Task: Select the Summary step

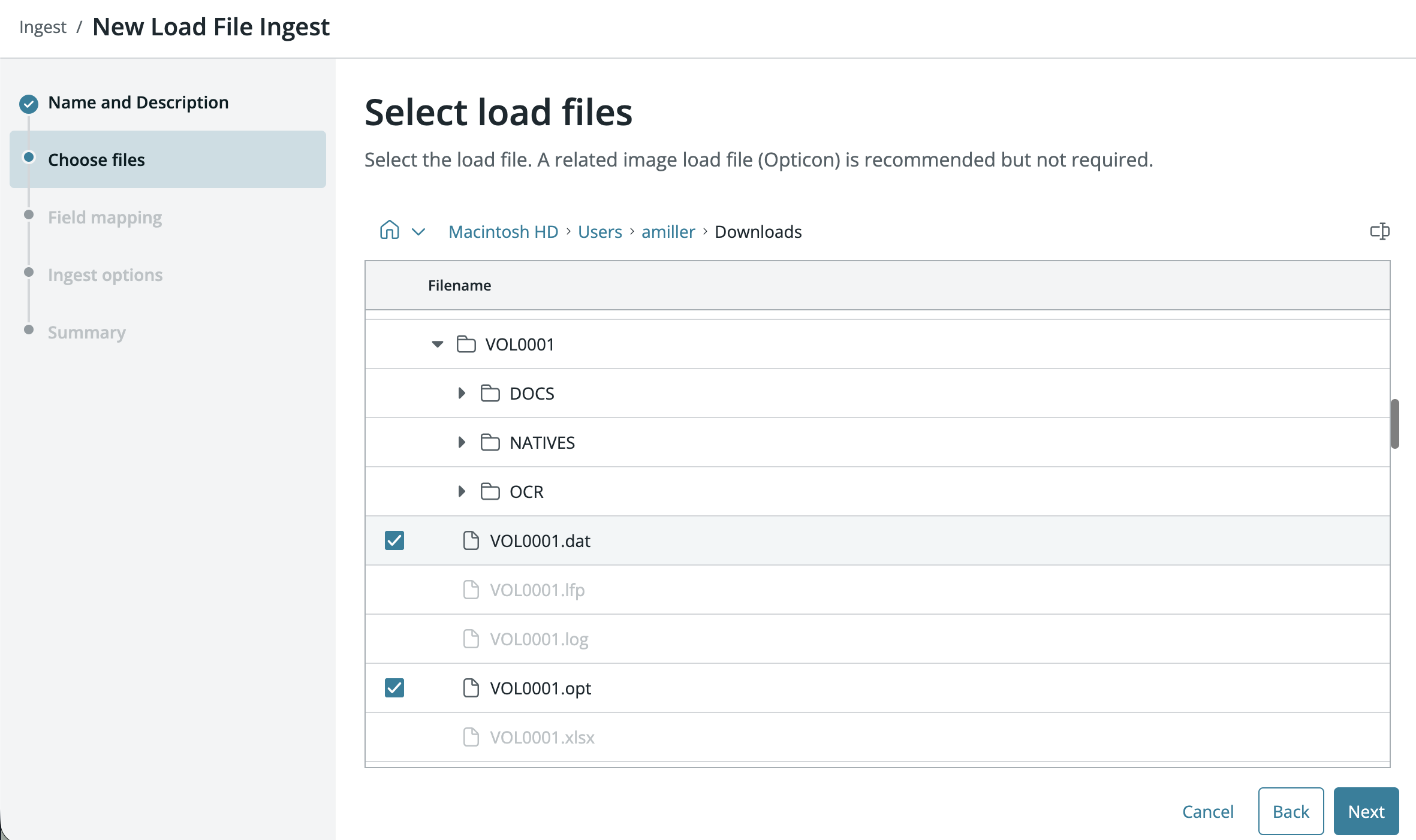Action: tap(87, 333)
